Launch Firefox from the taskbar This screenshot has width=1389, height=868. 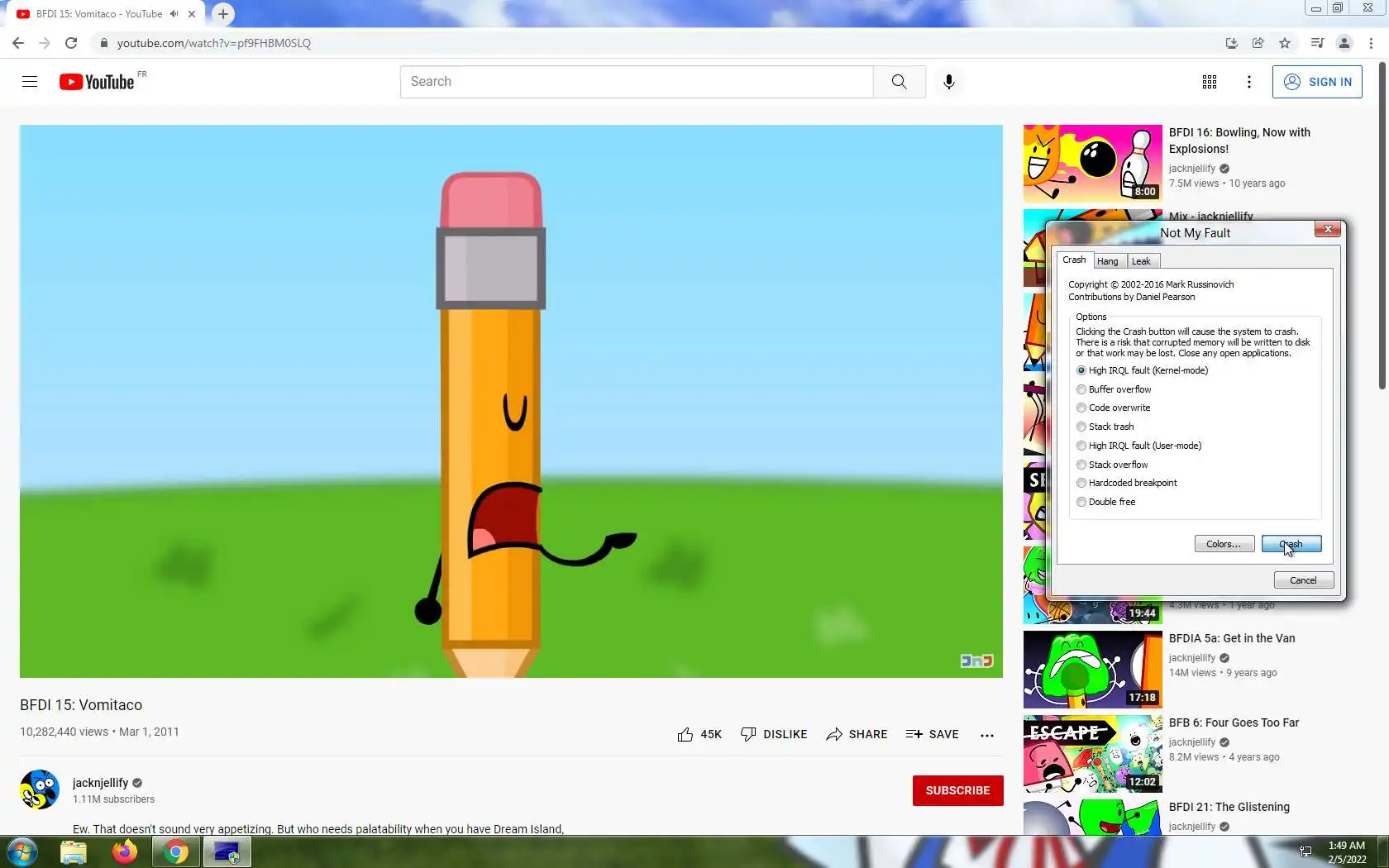[x=125, y=851]
